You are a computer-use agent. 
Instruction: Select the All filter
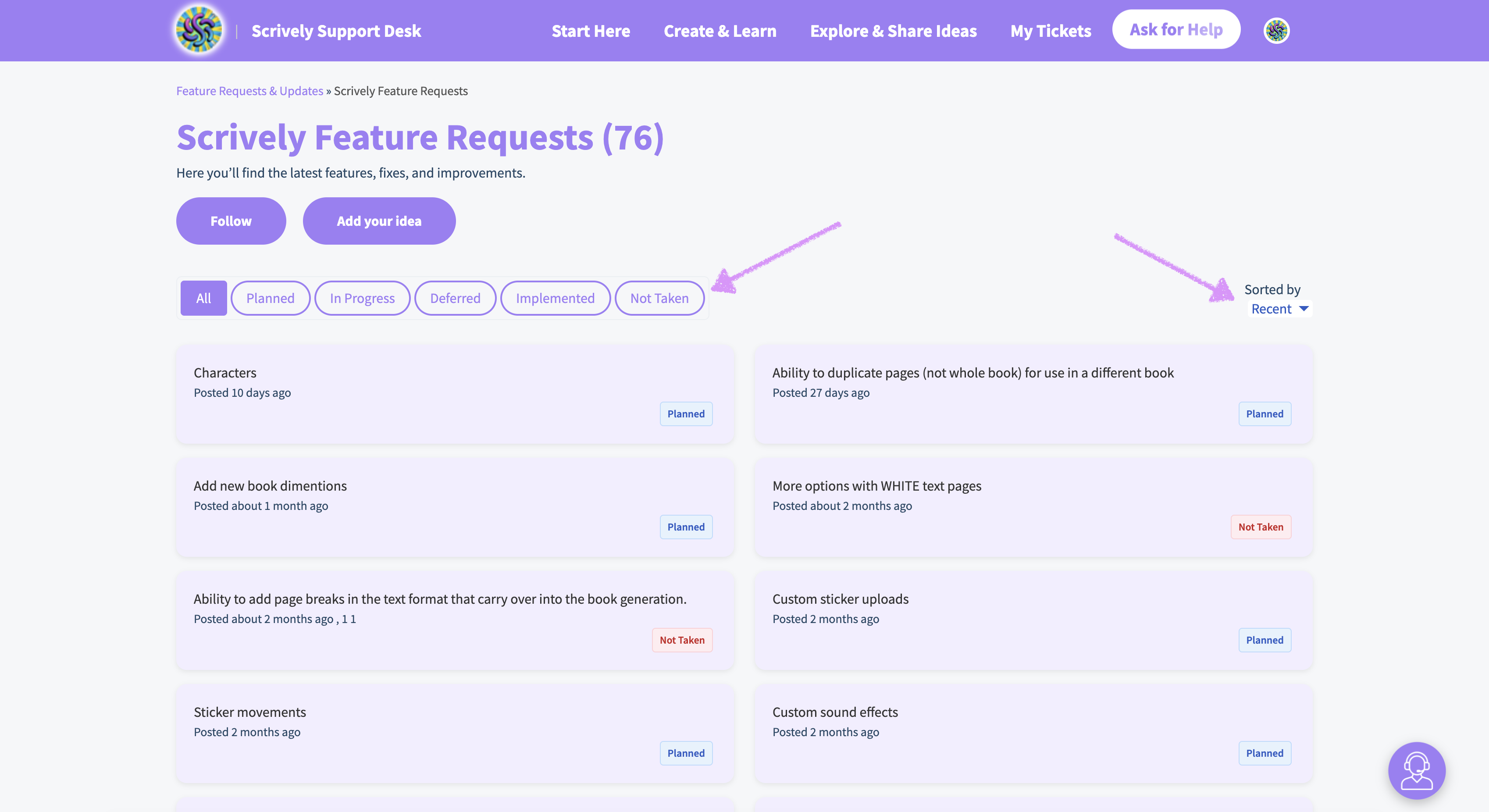[203, 298]
